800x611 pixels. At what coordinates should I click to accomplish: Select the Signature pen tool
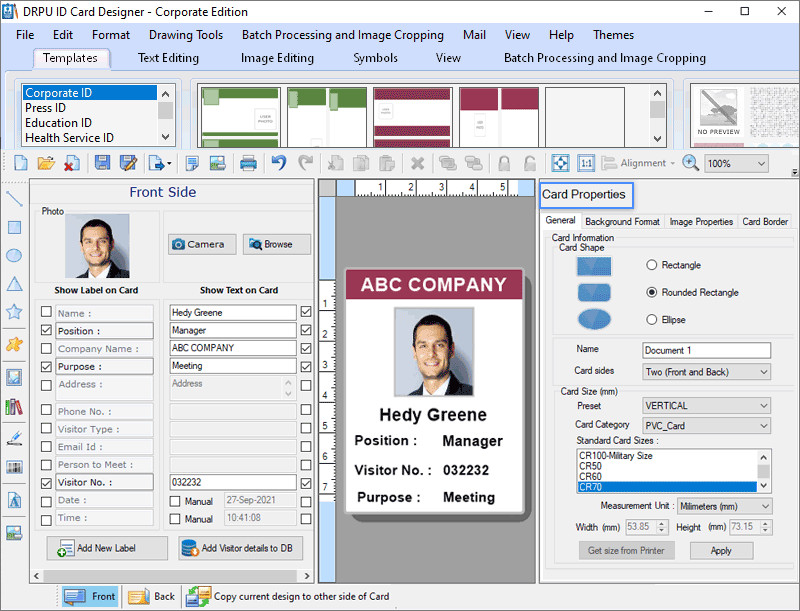click(14, 438)
